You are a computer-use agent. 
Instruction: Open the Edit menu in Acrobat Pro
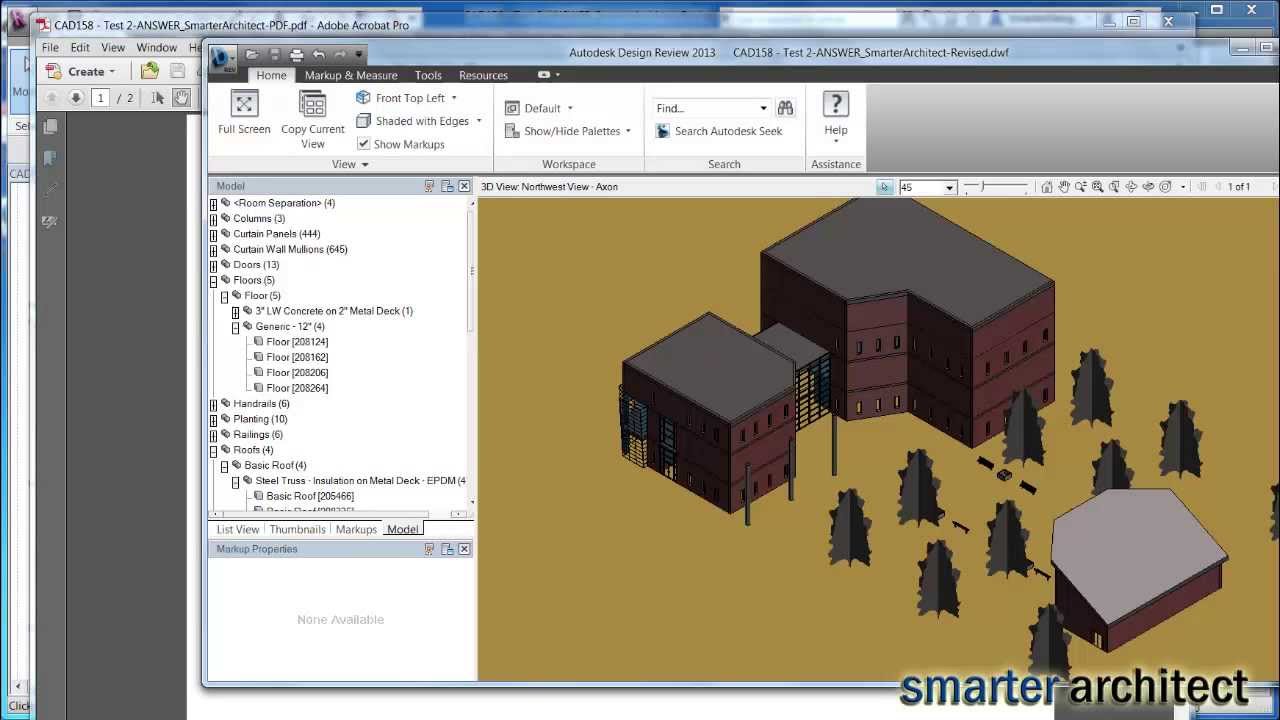(x=80, y=47)
